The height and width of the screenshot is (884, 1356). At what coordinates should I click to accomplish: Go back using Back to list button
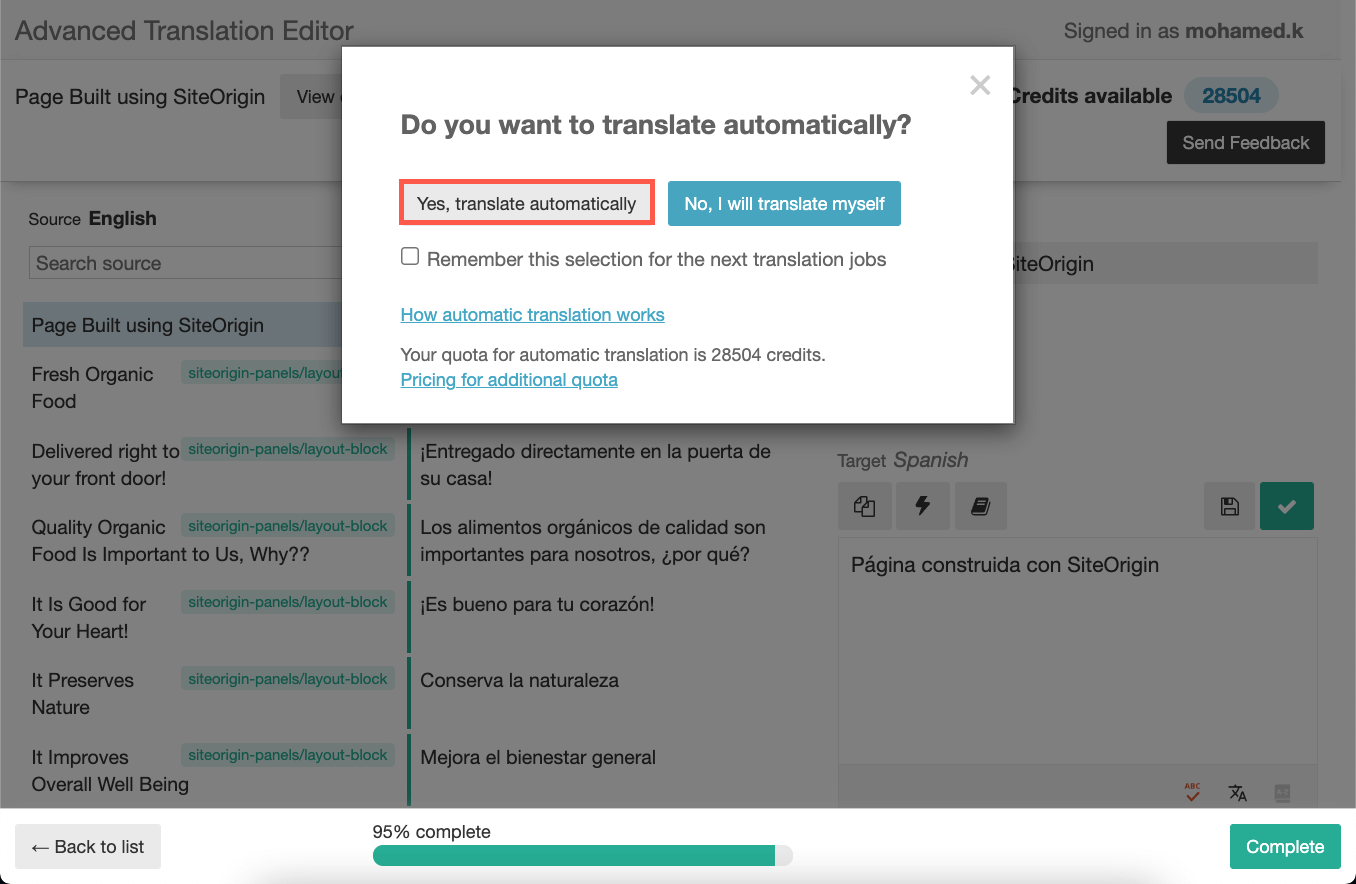pyautogui.click(x=88, y=846)
